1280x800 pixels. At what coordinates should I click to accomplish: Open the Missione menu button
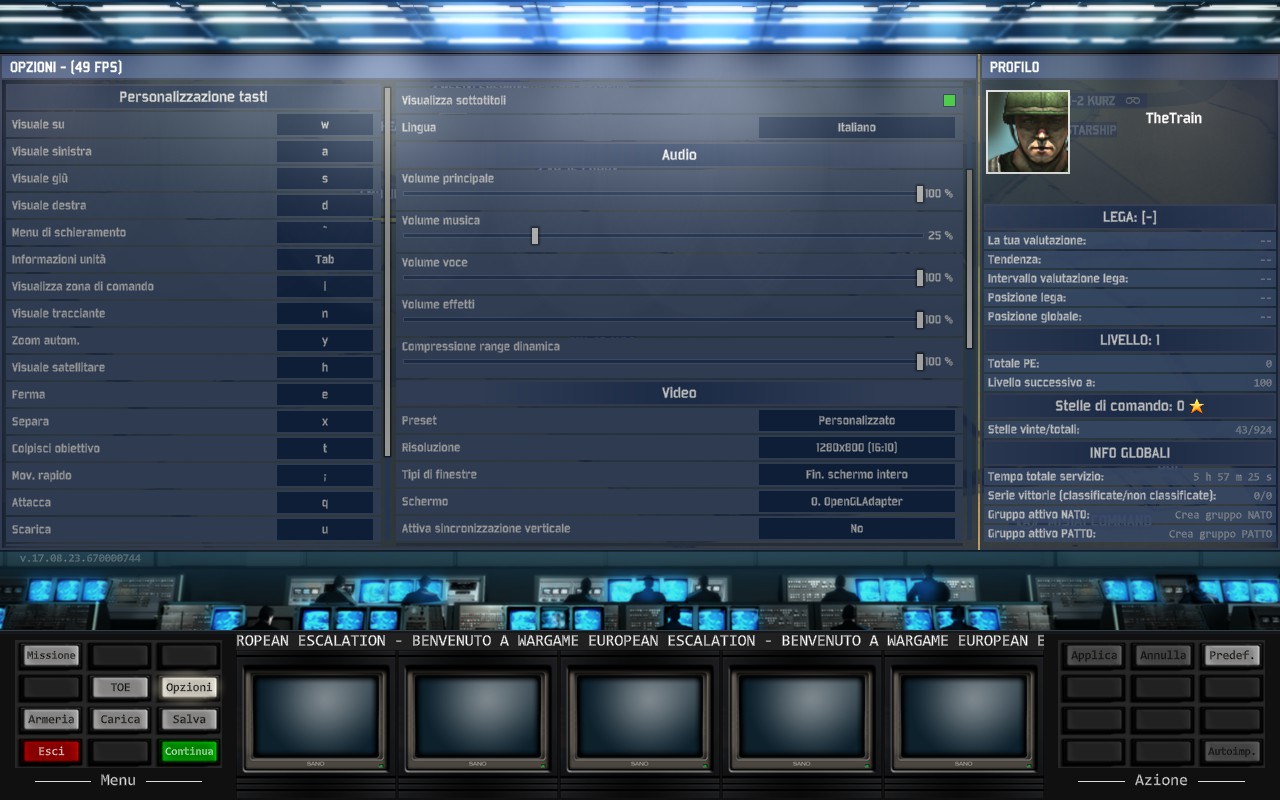[51, 656]
